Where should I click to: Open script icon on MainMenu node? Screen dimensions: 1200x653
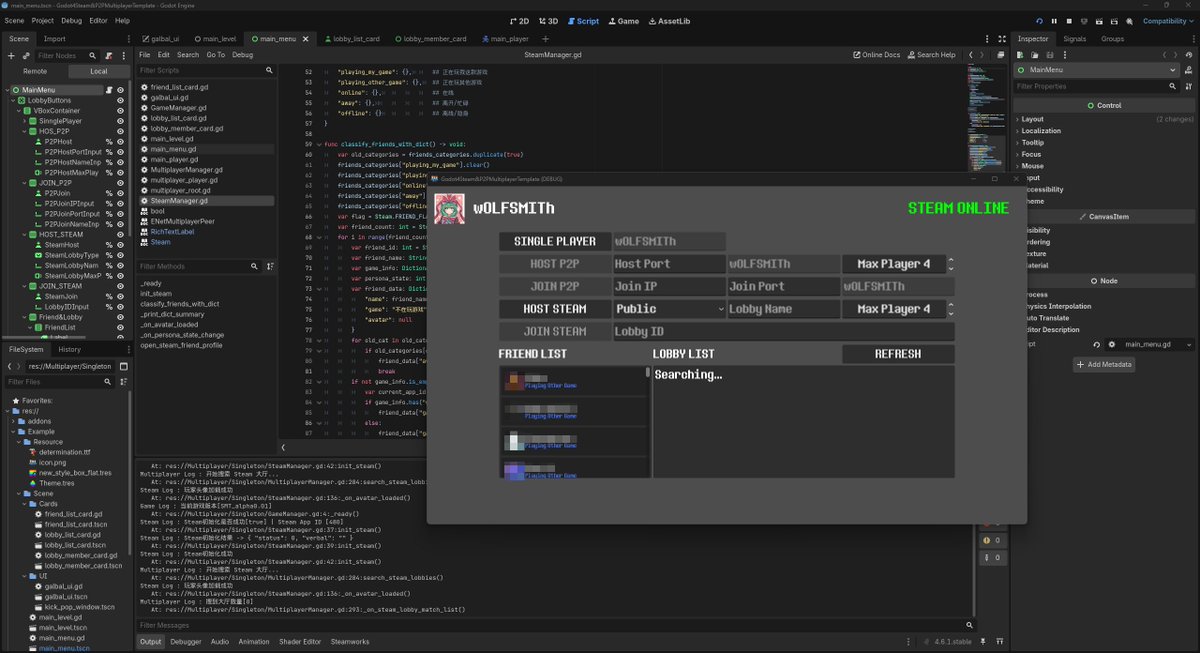pyautogui.click(x=109, y=90)
